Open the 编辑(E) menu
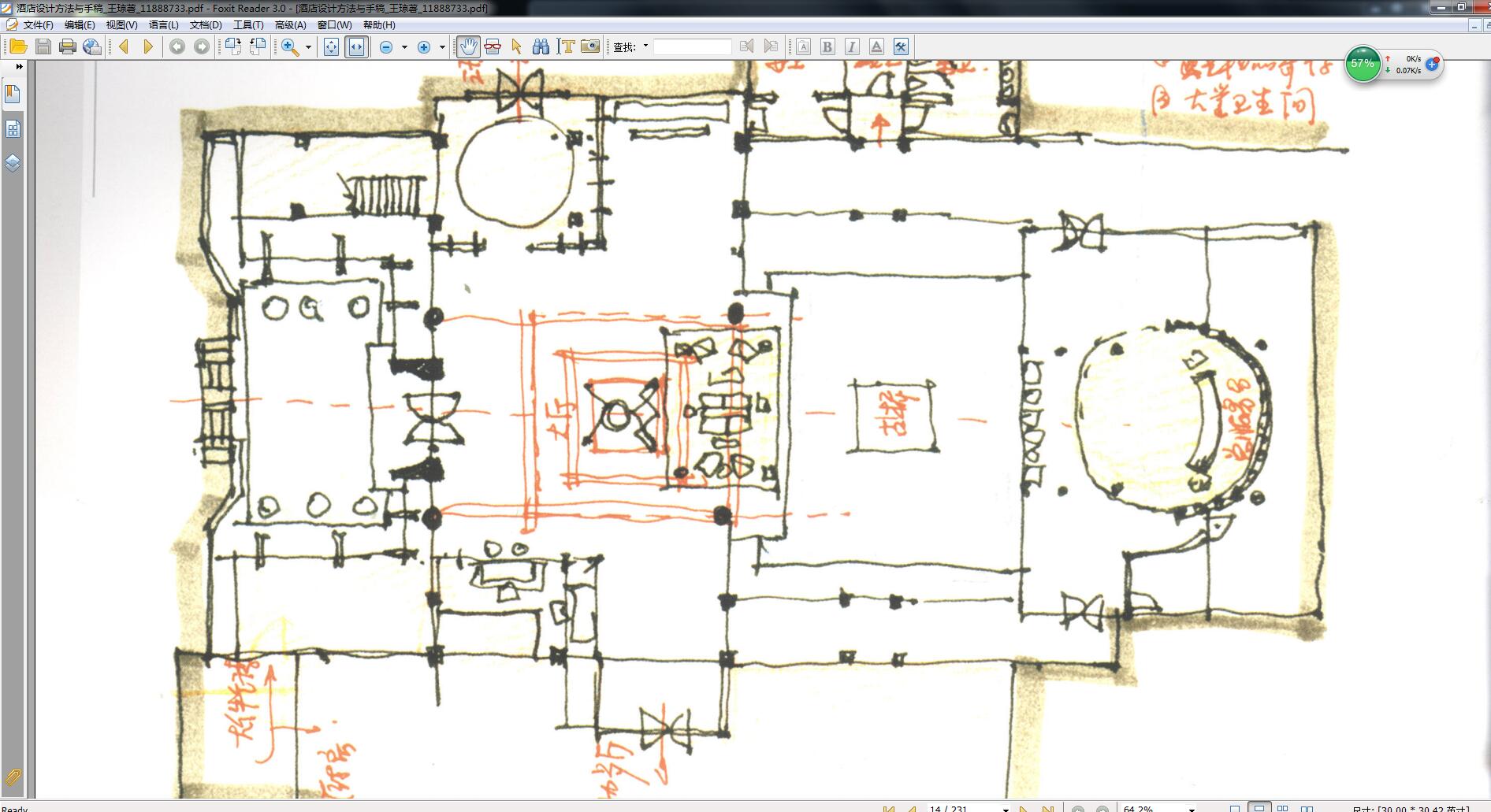1491x812 pixels. pos(80,25)
